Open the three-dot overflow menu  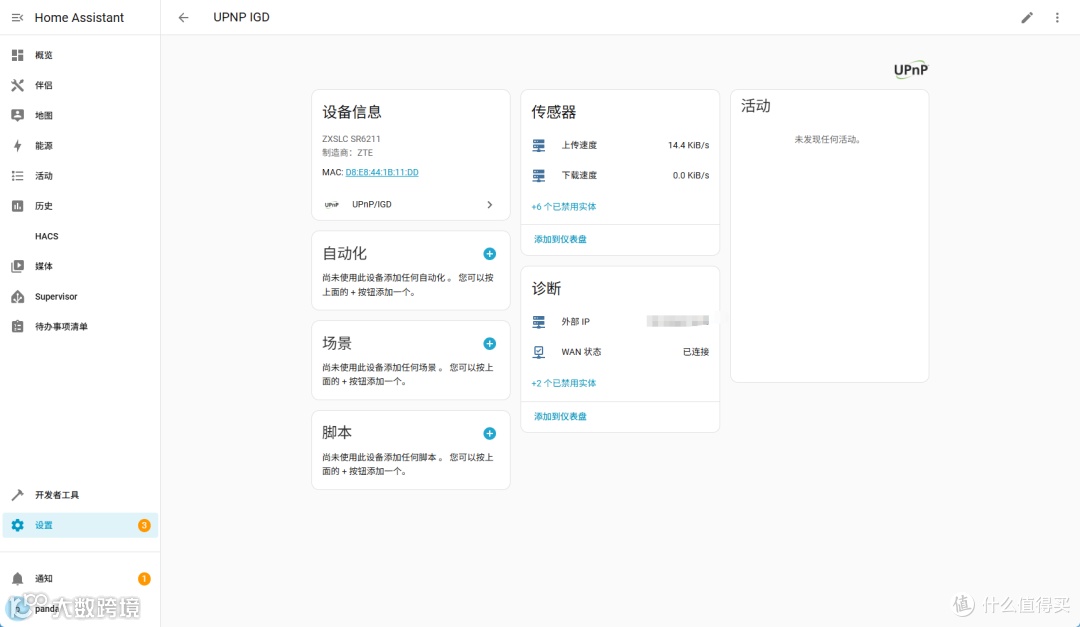click(1057, 17)
